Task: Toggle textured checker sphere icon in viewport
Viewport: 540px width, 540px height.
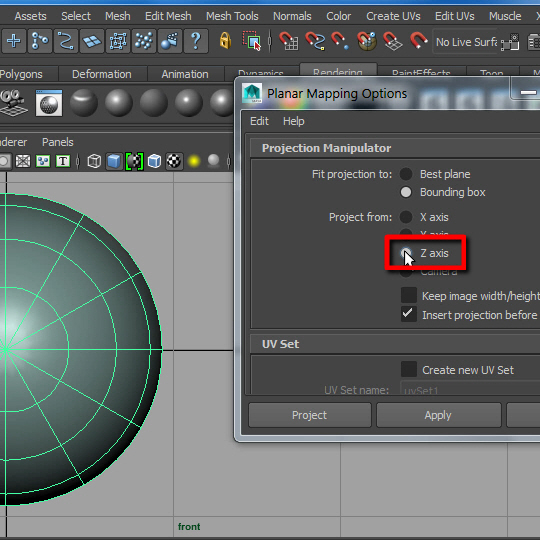Action: click(174, 161)
